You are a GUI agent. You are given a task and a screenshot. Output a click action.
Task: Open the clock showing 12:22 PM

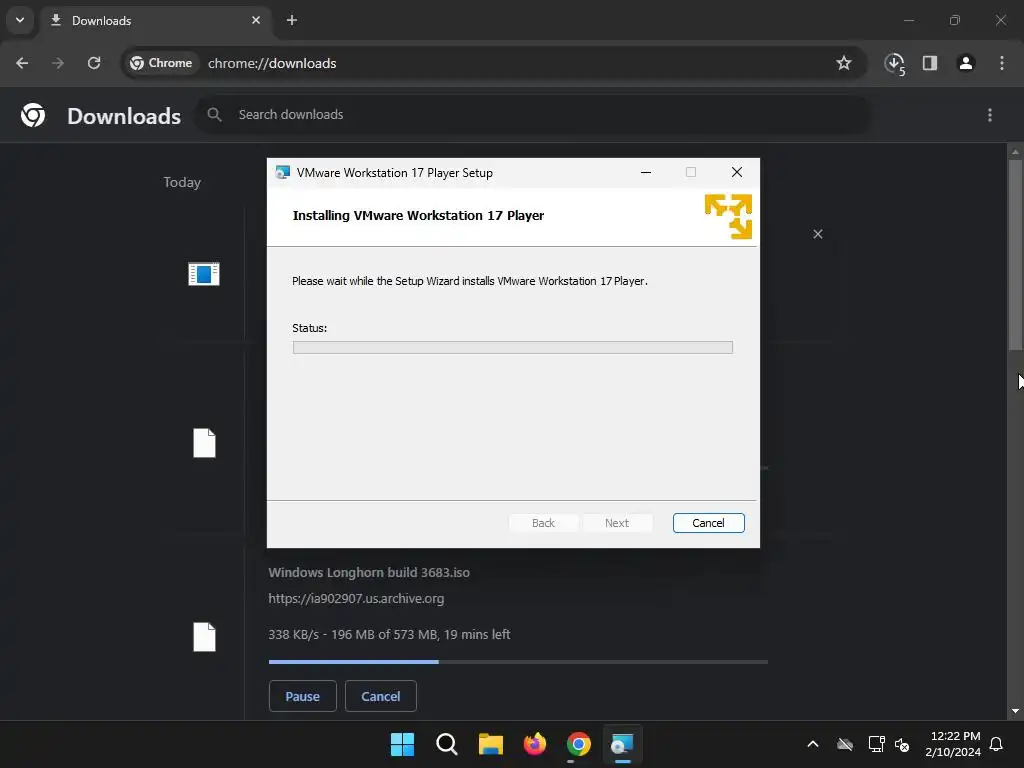point(953,744)
